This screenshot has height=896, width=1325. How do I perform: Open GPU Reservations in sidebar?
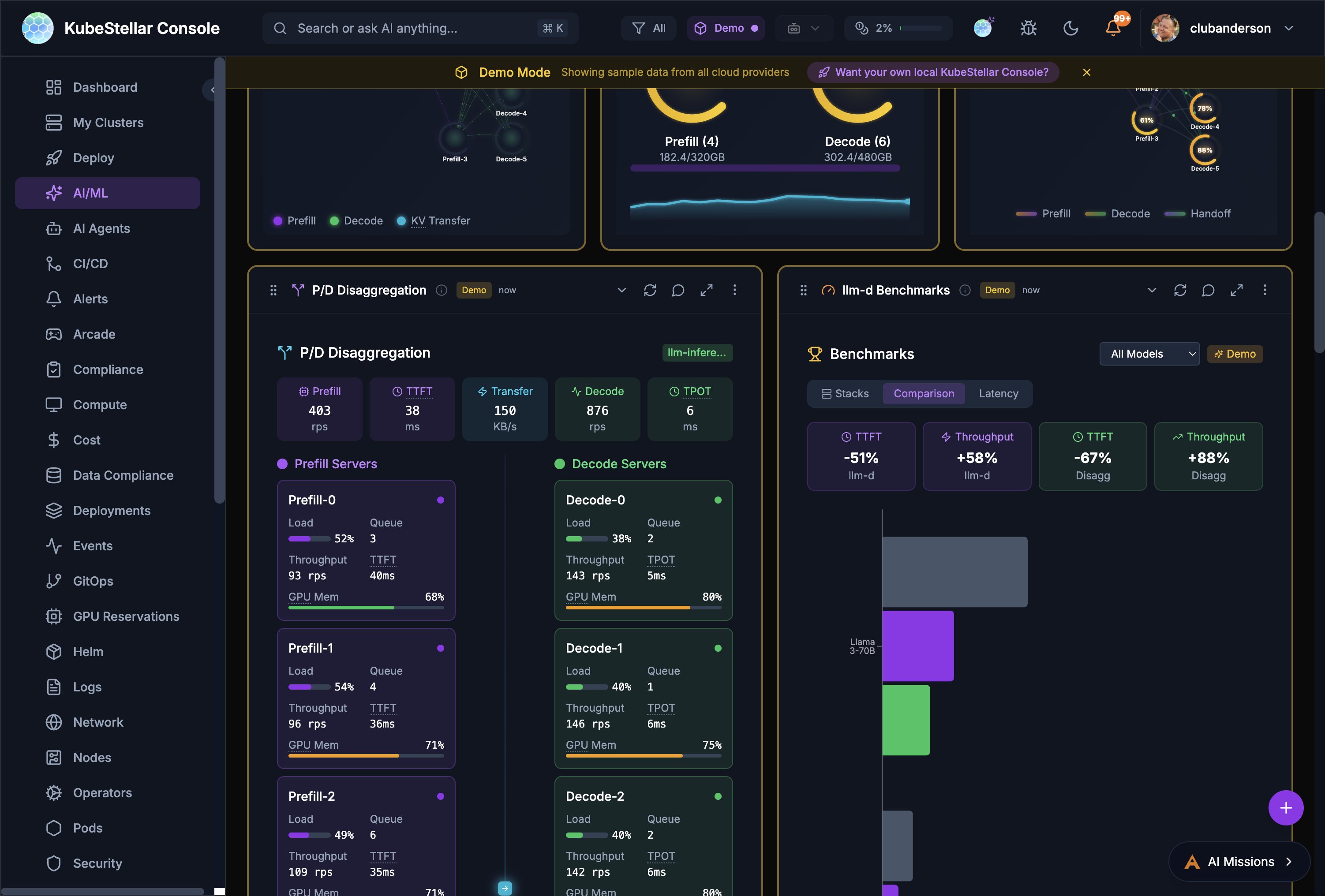click(x=126, y=616)
